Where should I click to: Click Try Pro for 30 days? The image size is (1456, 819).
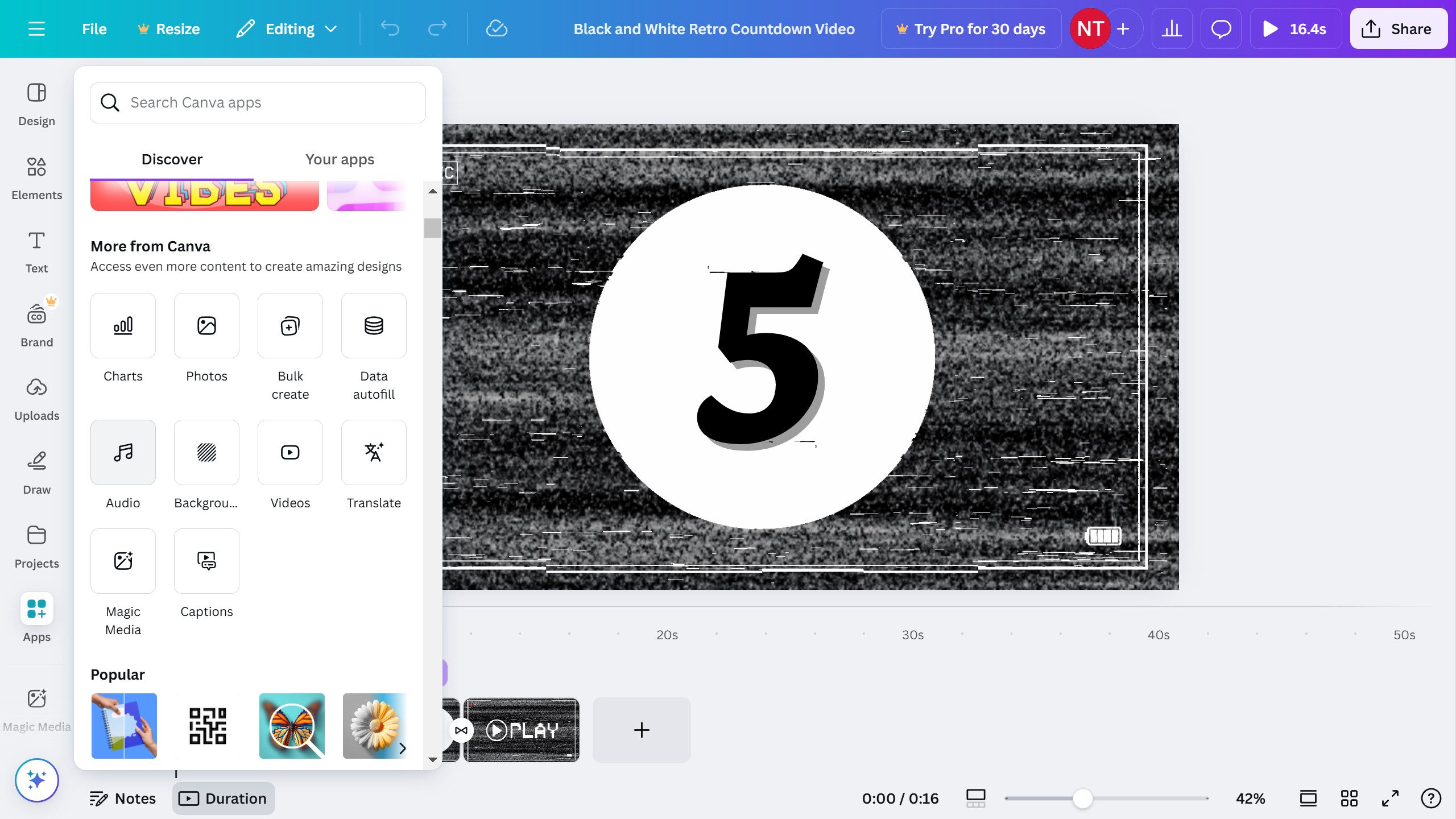(x=971, y=29)
